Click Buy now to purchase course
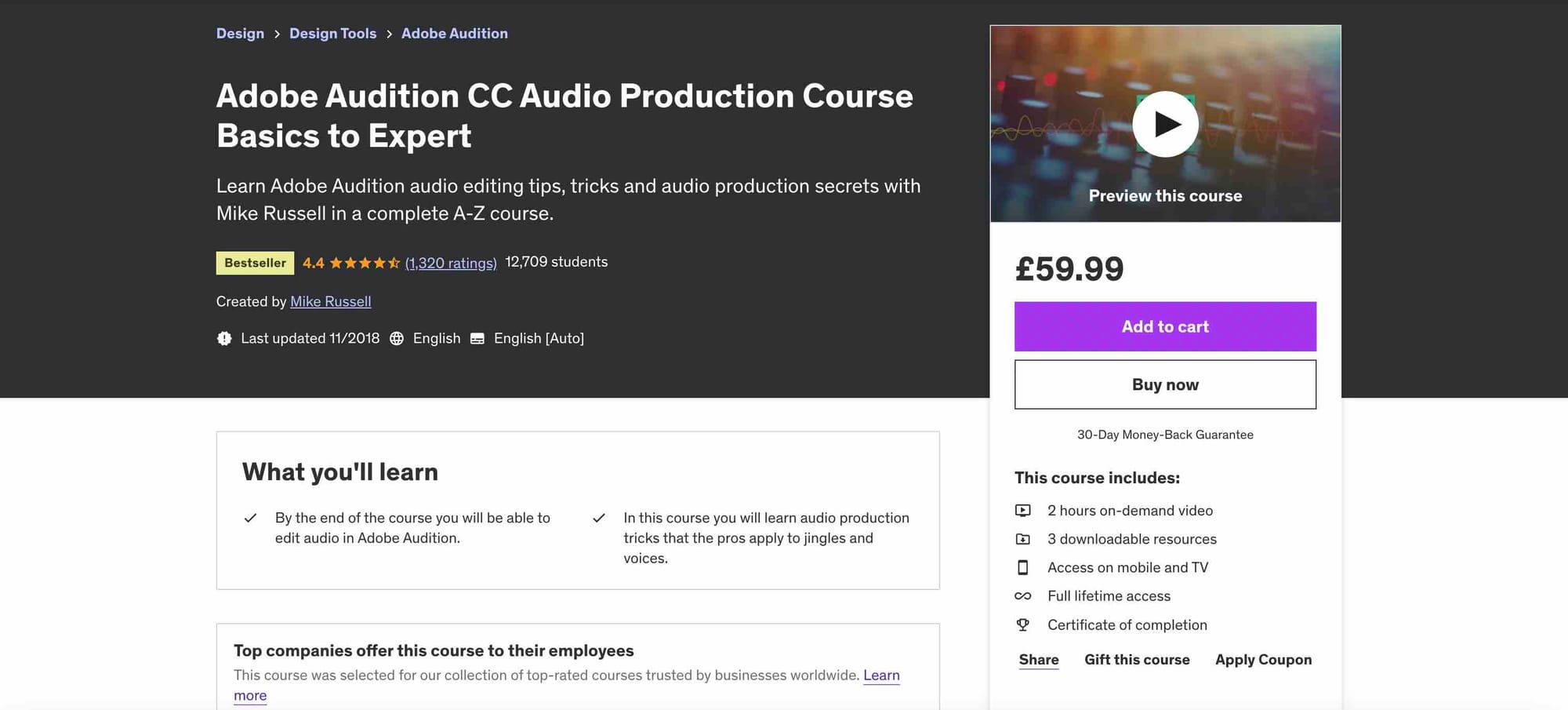The height and width of the screenshot is (710, 1568). (1165, 384)
